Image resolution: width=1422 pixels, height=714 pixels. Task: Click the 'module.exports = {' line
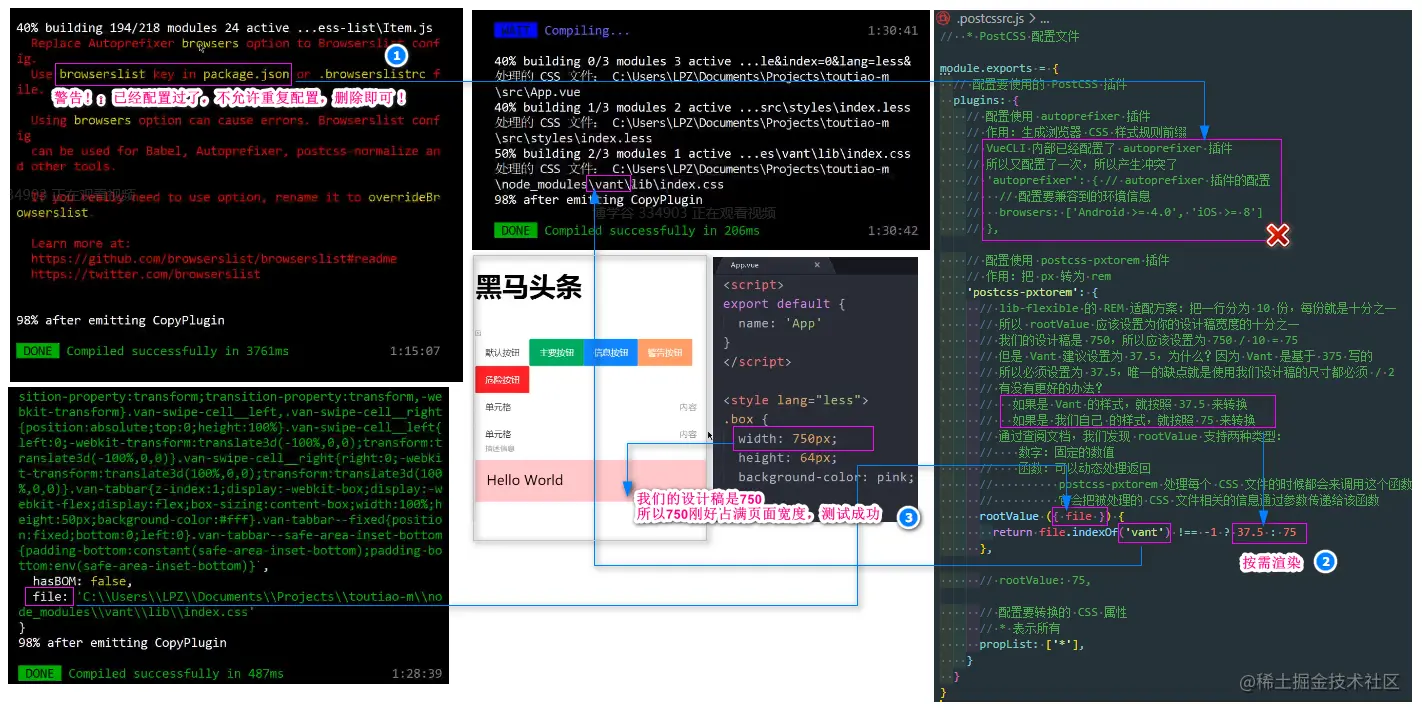(999, 69)
